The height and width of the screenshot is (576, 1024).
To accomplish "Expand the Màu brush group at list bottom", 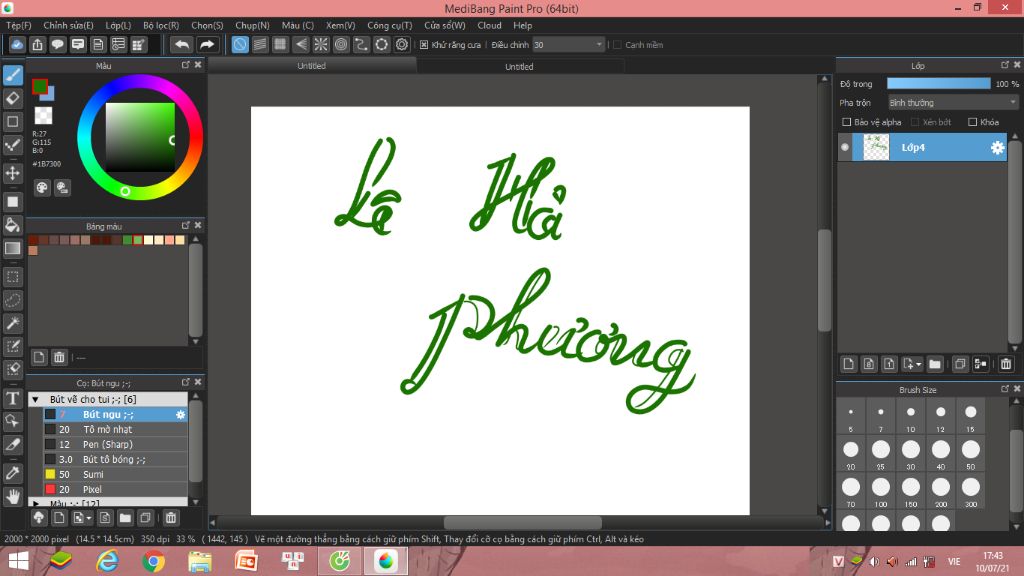I will (35, 504).
